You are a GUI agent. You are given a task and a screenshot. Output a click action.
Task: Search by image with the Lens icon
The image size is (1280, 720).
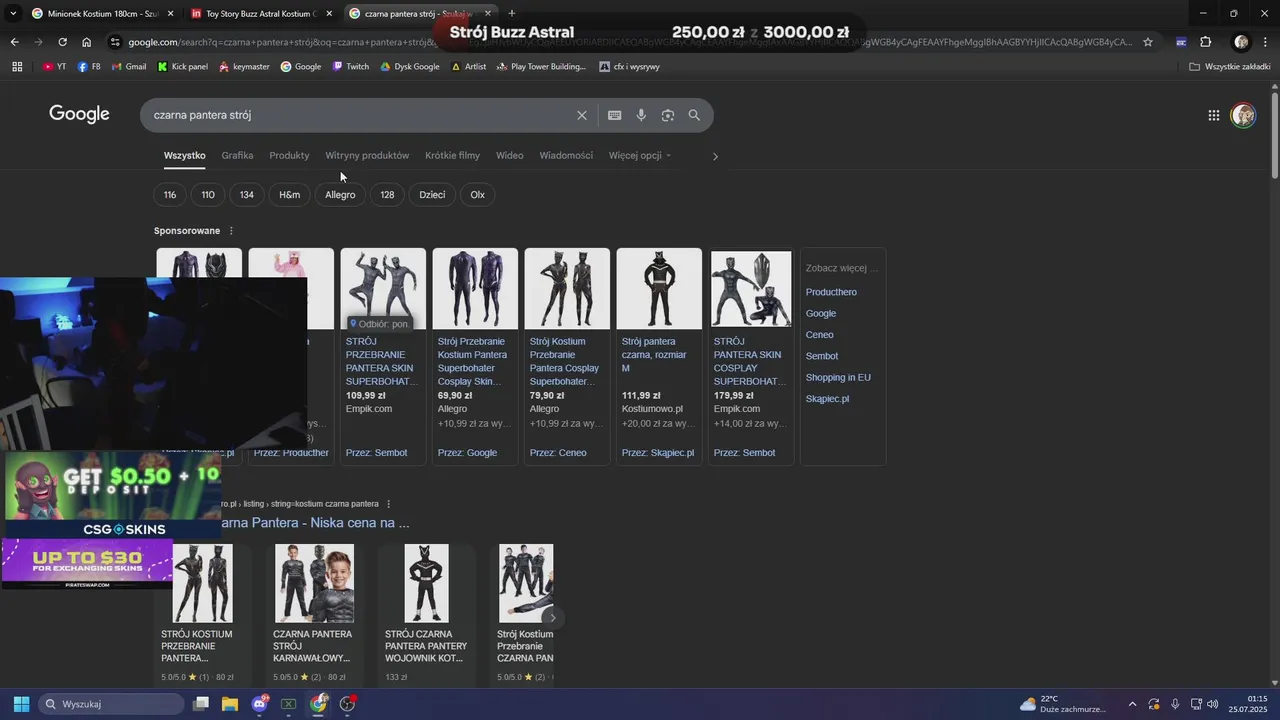click(x=668, y=115)
